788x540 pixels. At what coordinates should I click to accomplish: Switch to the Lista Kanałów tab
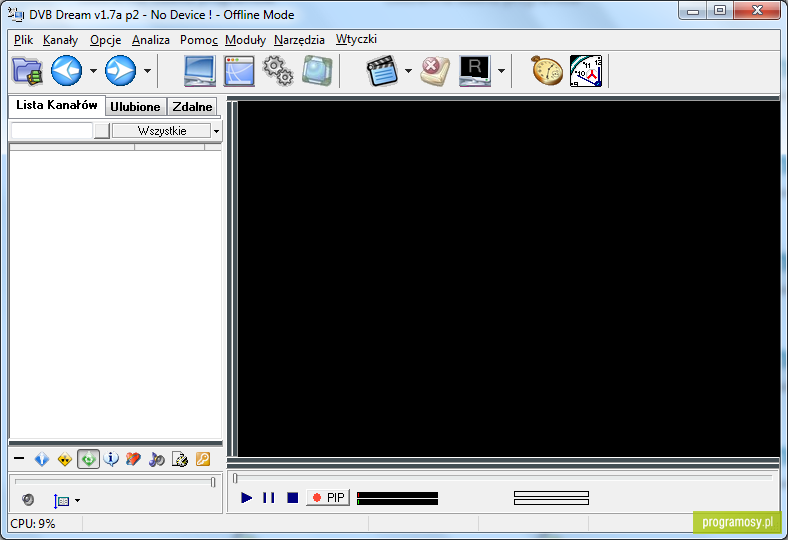pos(57,105)
